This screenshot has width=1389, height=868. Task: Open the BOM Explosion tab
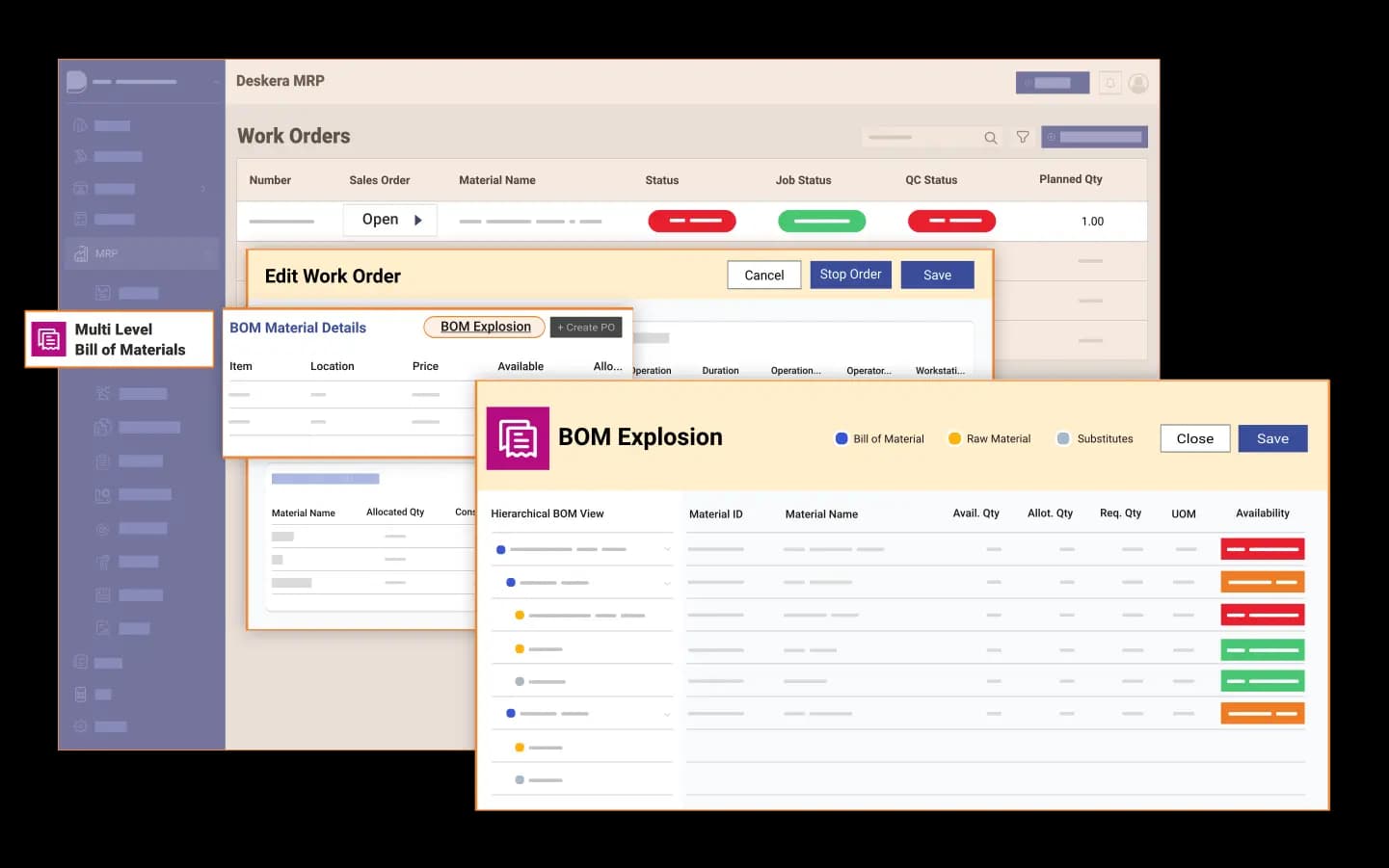point(485,328)
